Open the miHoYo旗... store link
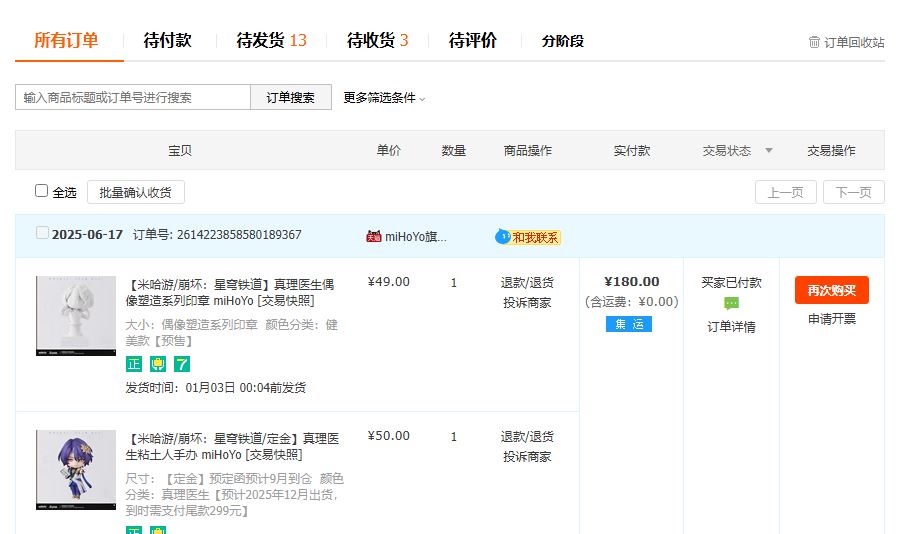The image size is (905, 534). 416,237
